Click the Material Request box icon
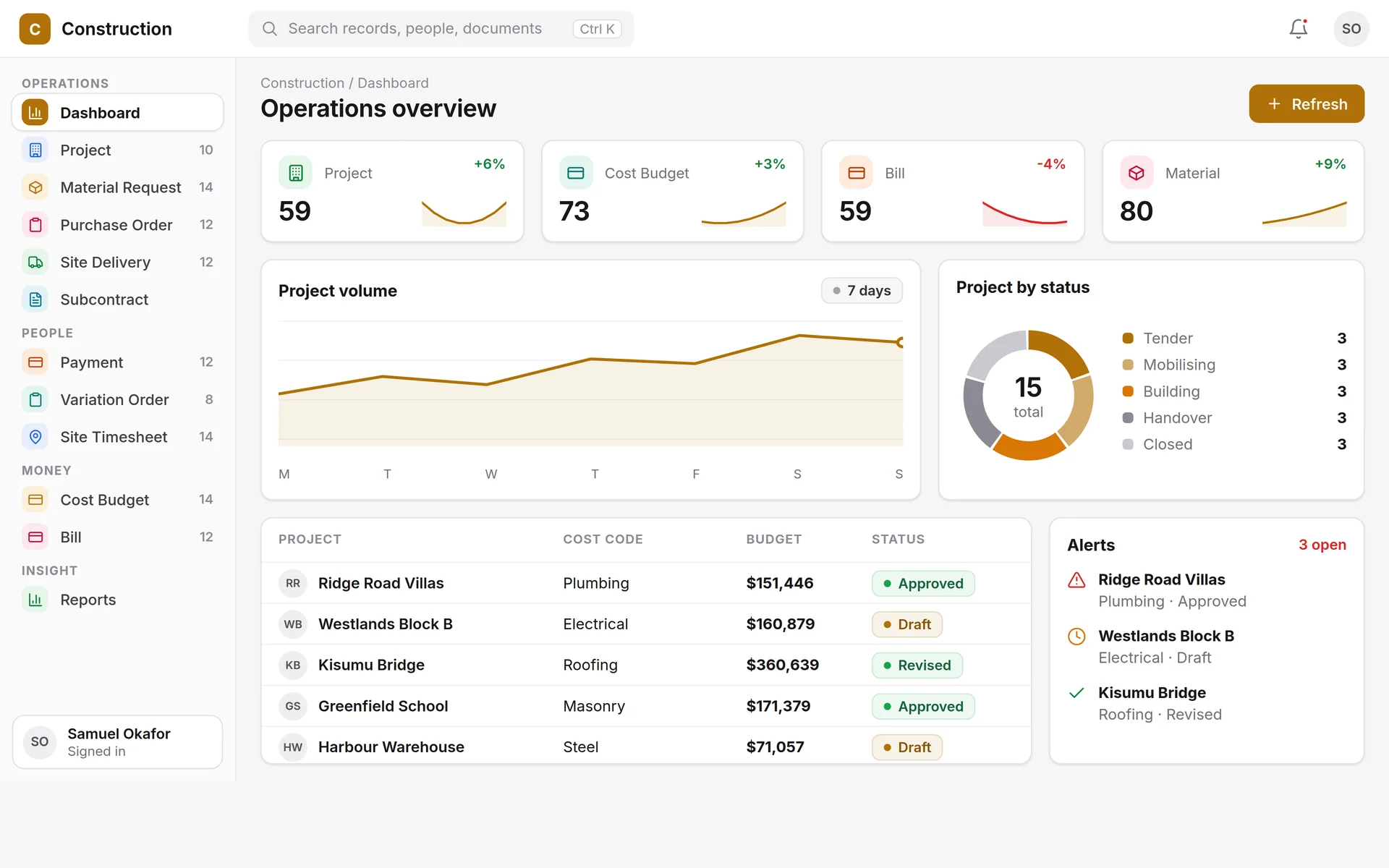The height and width of the screenshot is (868, 1389). (x=35, y=187)
